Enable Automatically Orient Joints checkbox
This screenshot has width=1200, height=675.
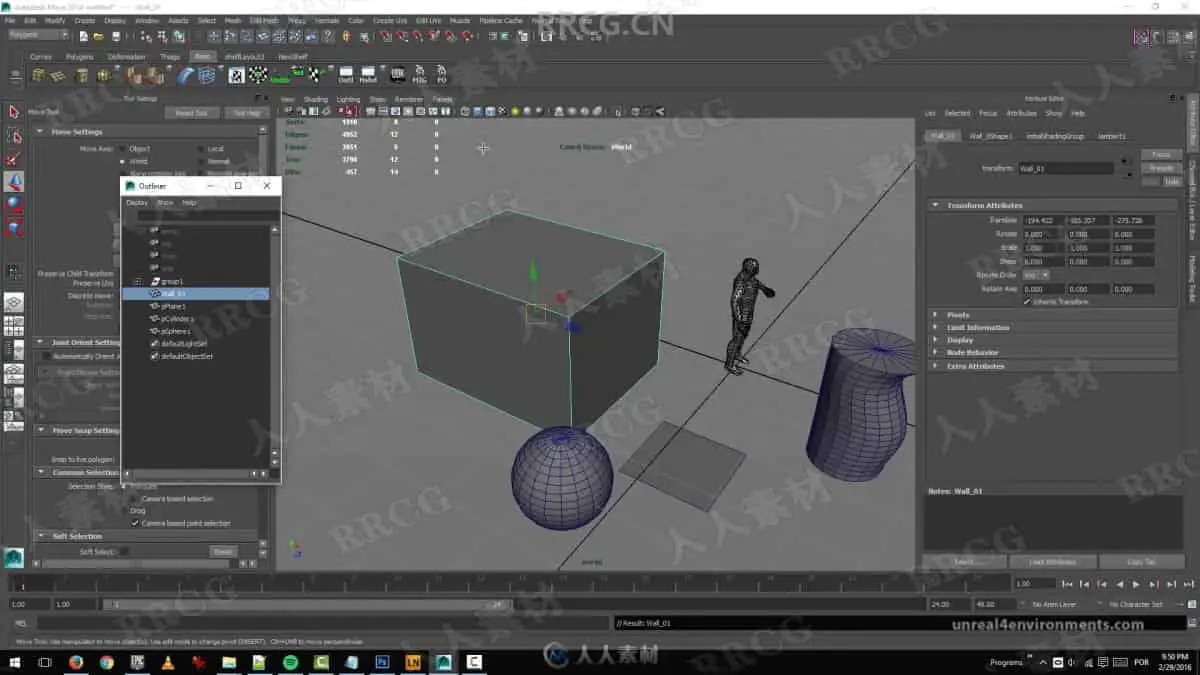pos(45,356)
